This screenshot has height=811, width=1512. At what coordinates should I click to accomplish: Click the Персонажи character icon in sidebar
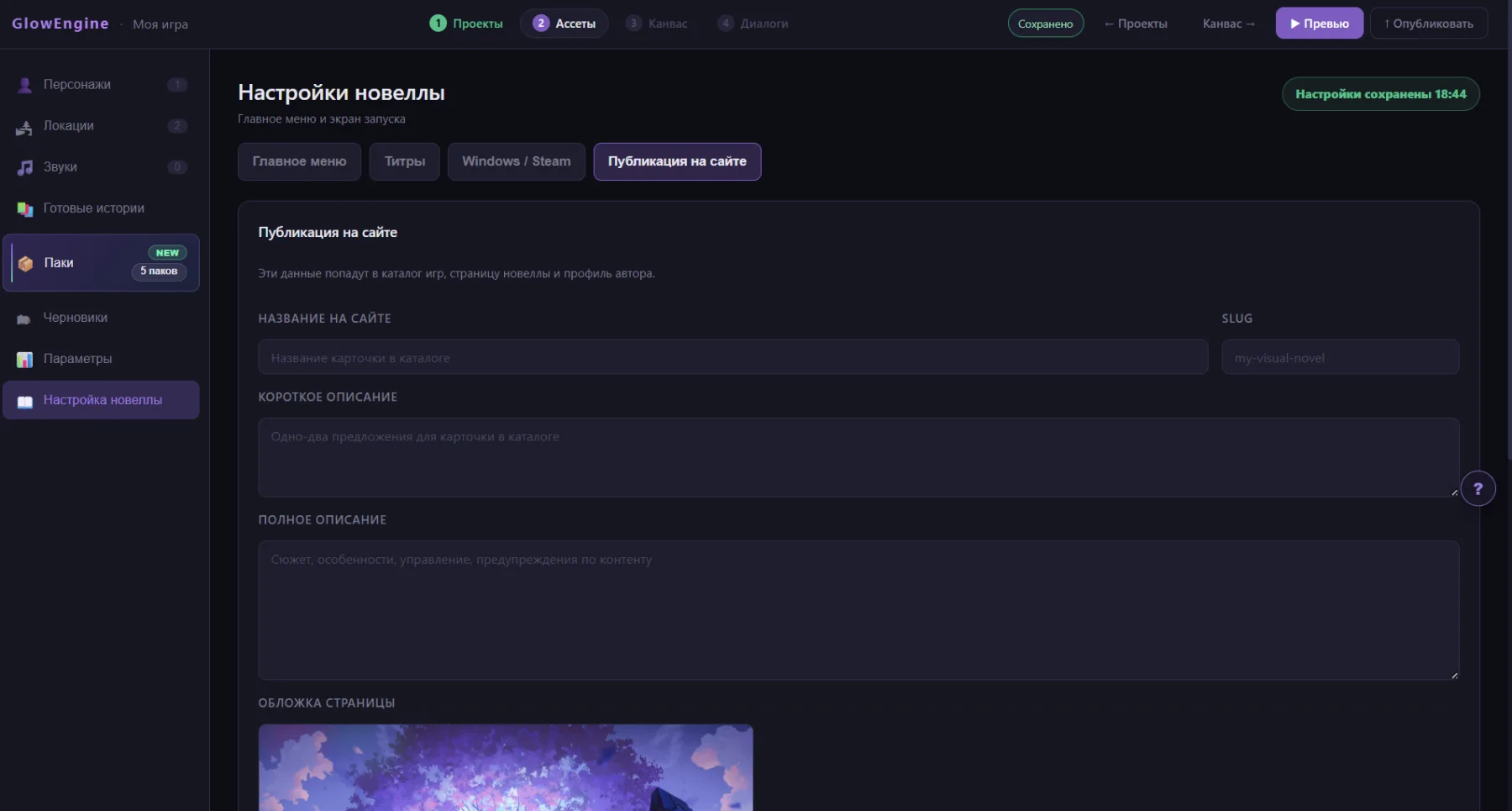pos(25,85)
